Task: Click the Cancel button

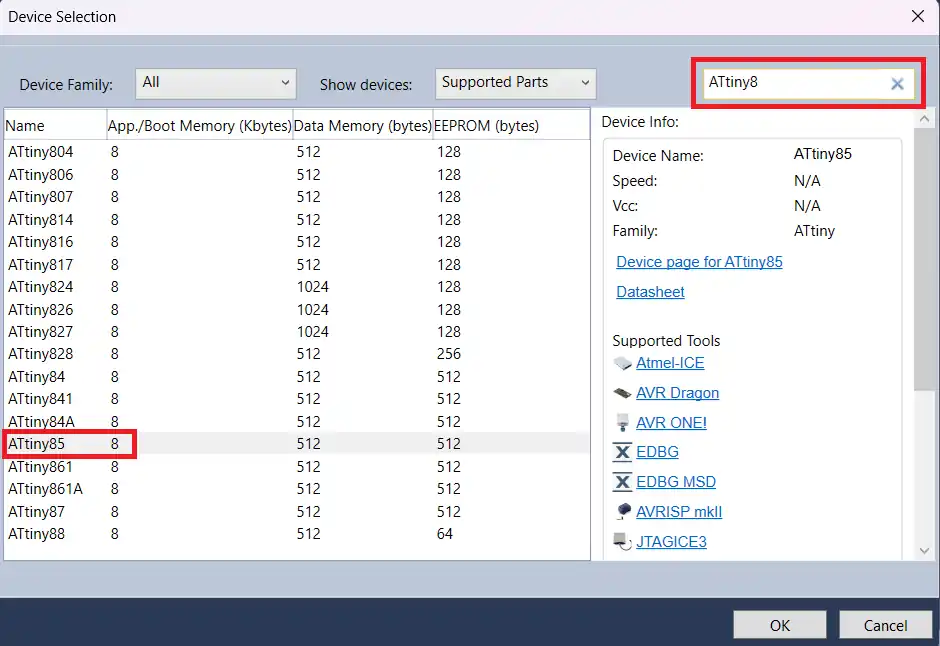Action: 885,626
